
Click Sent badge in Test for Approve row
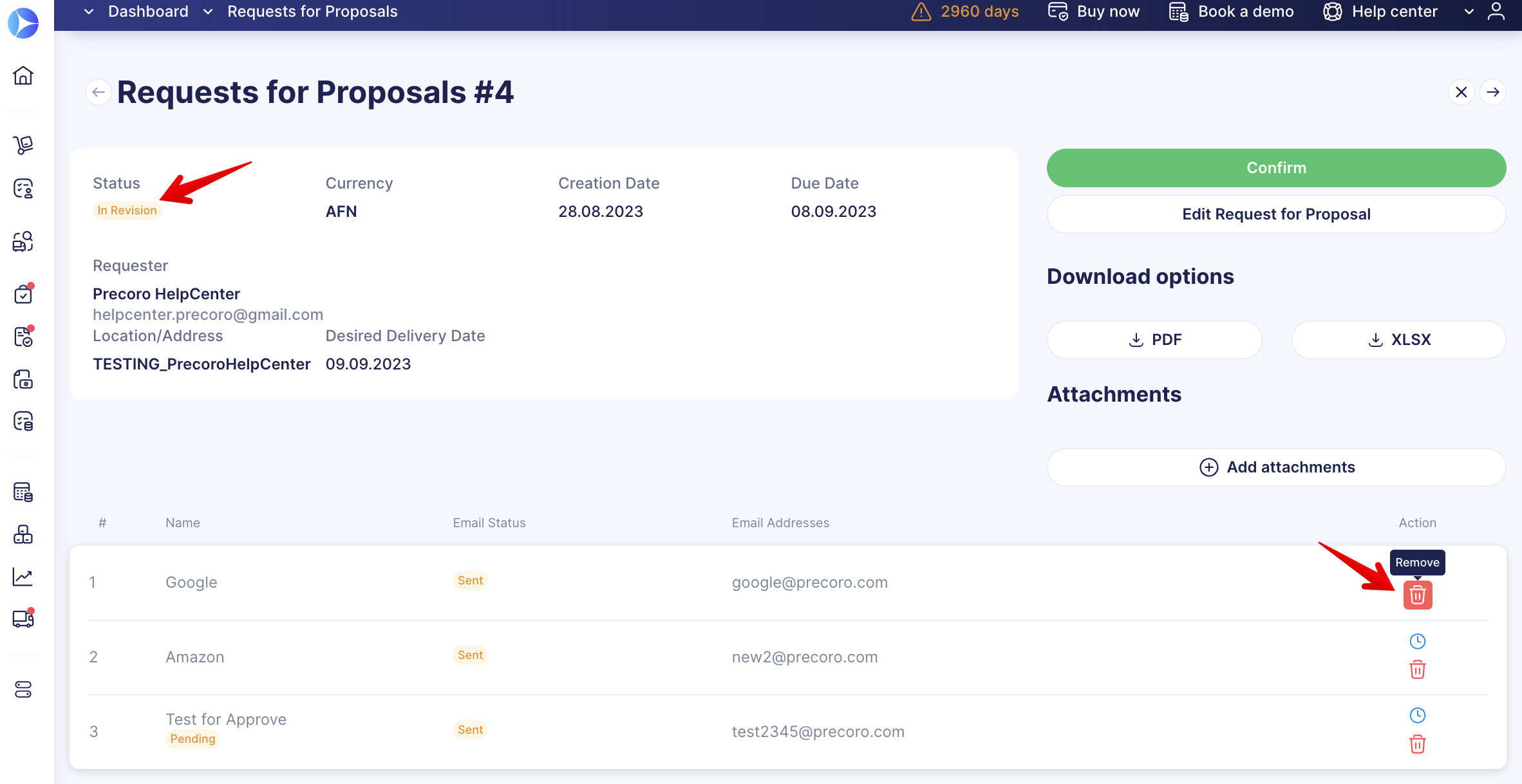point(470,730)
